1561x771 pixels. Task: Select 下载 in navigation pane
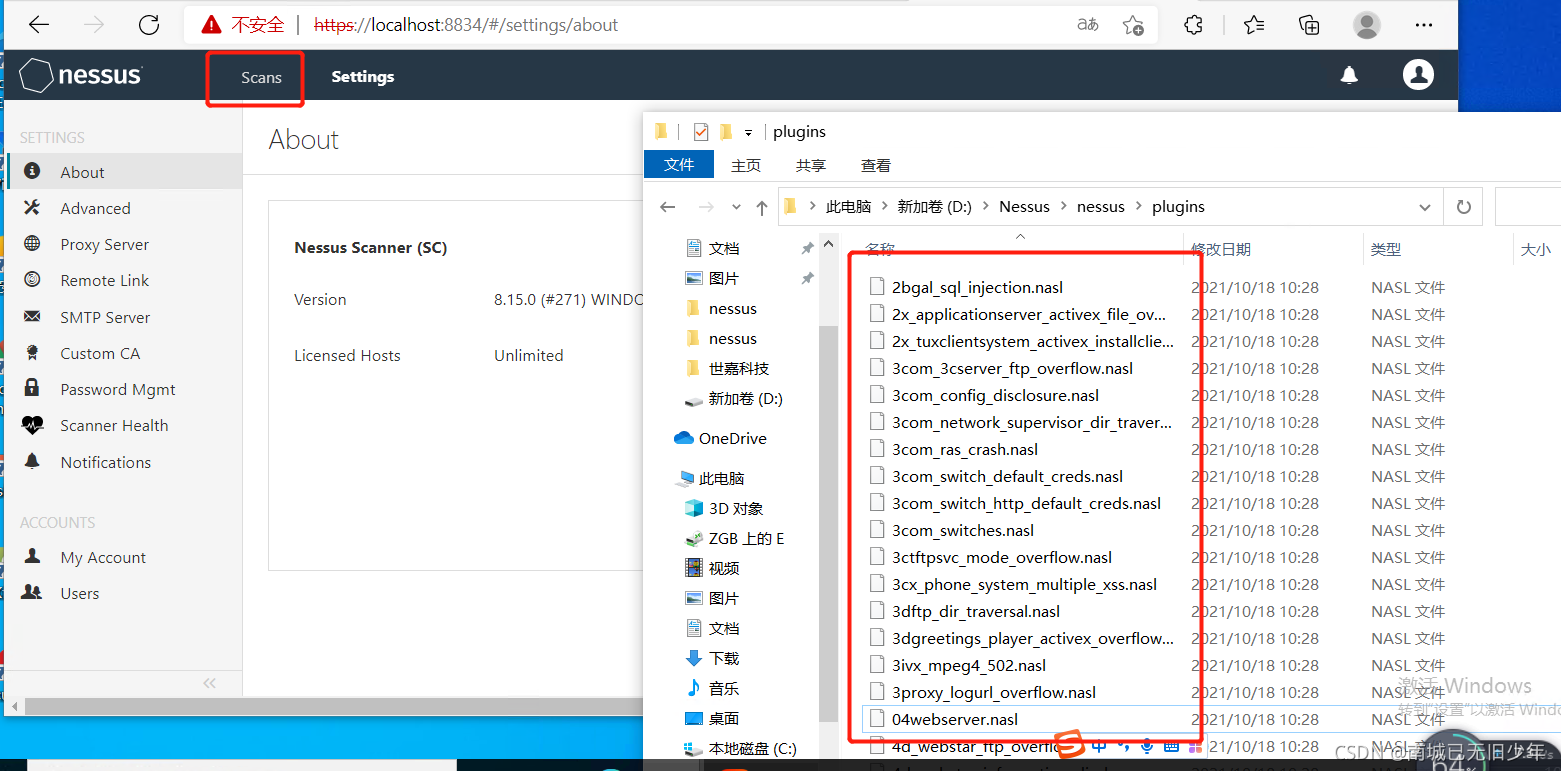point(724,658)
